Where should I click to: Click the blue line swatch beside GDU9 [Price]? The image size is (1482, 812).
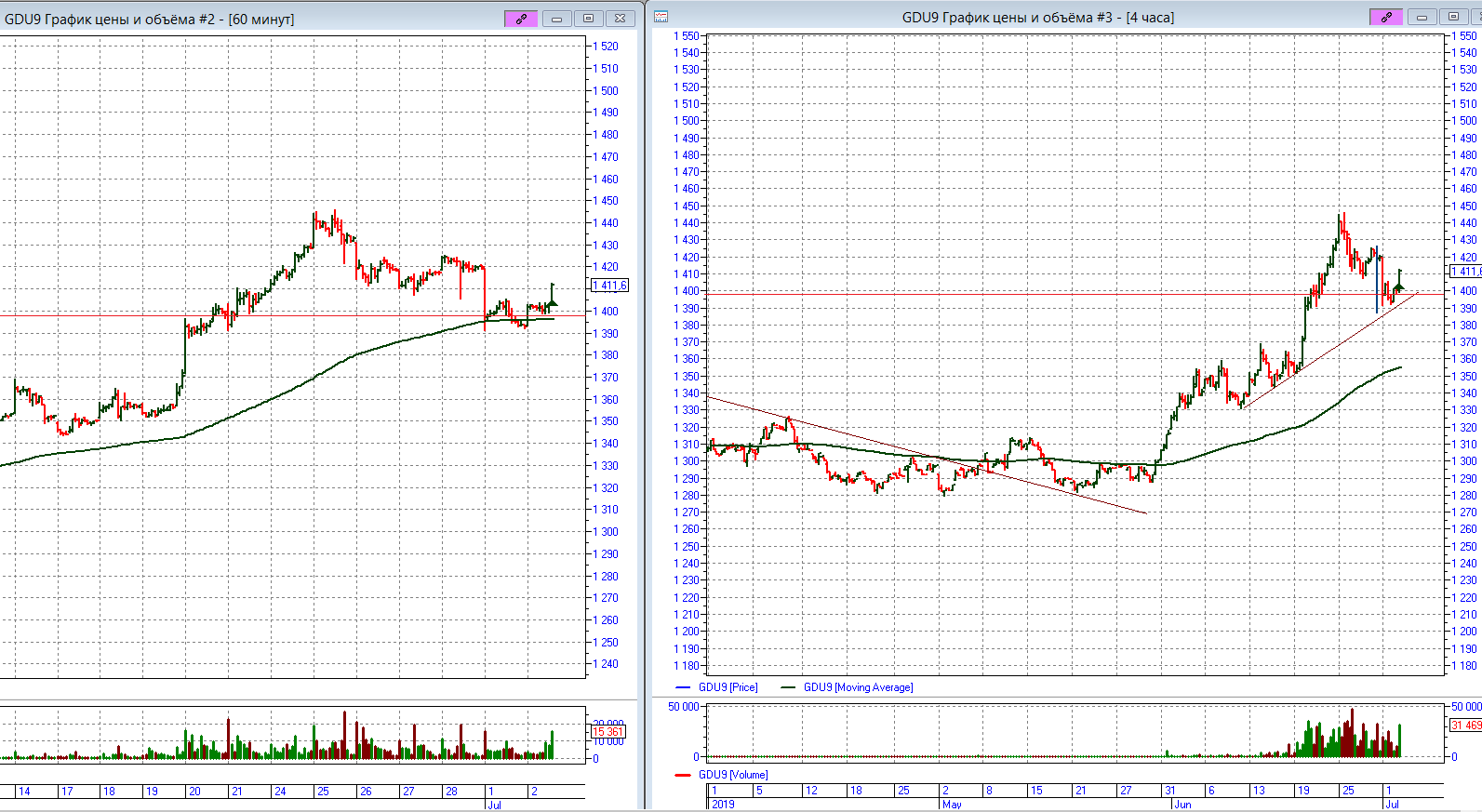pos(683,687)
